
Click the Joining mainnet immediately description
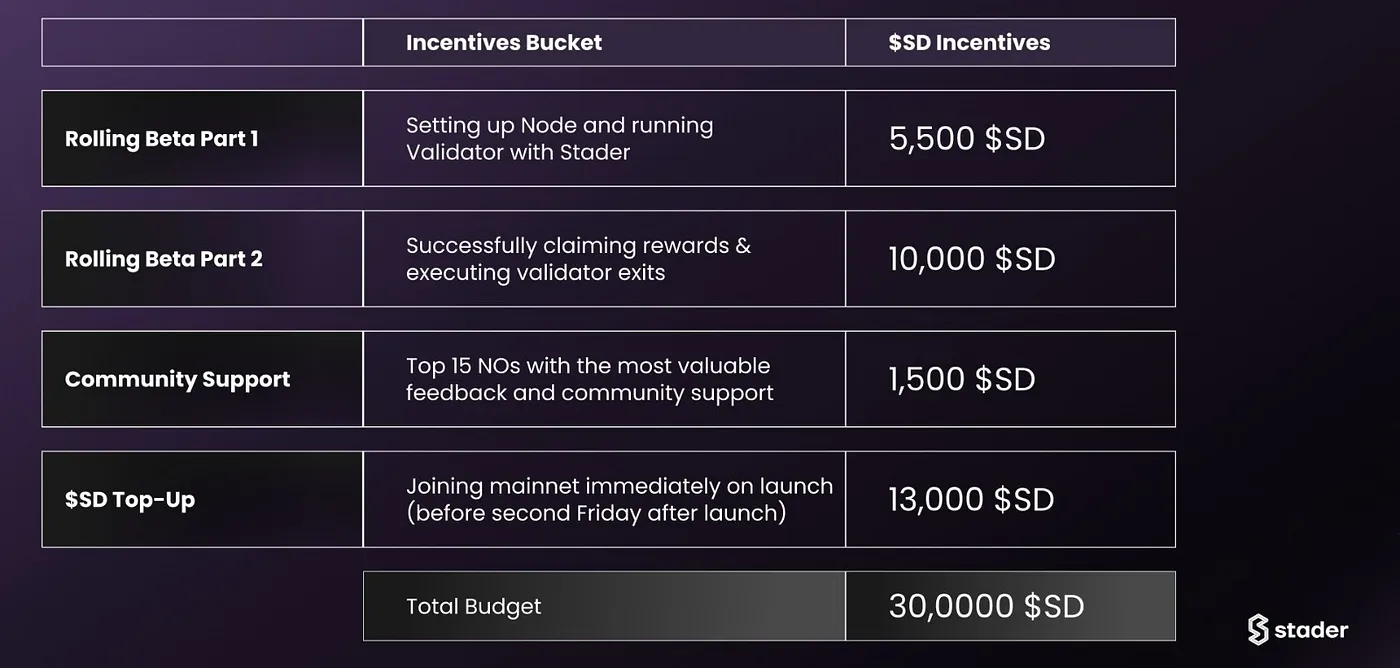[619, 499]
